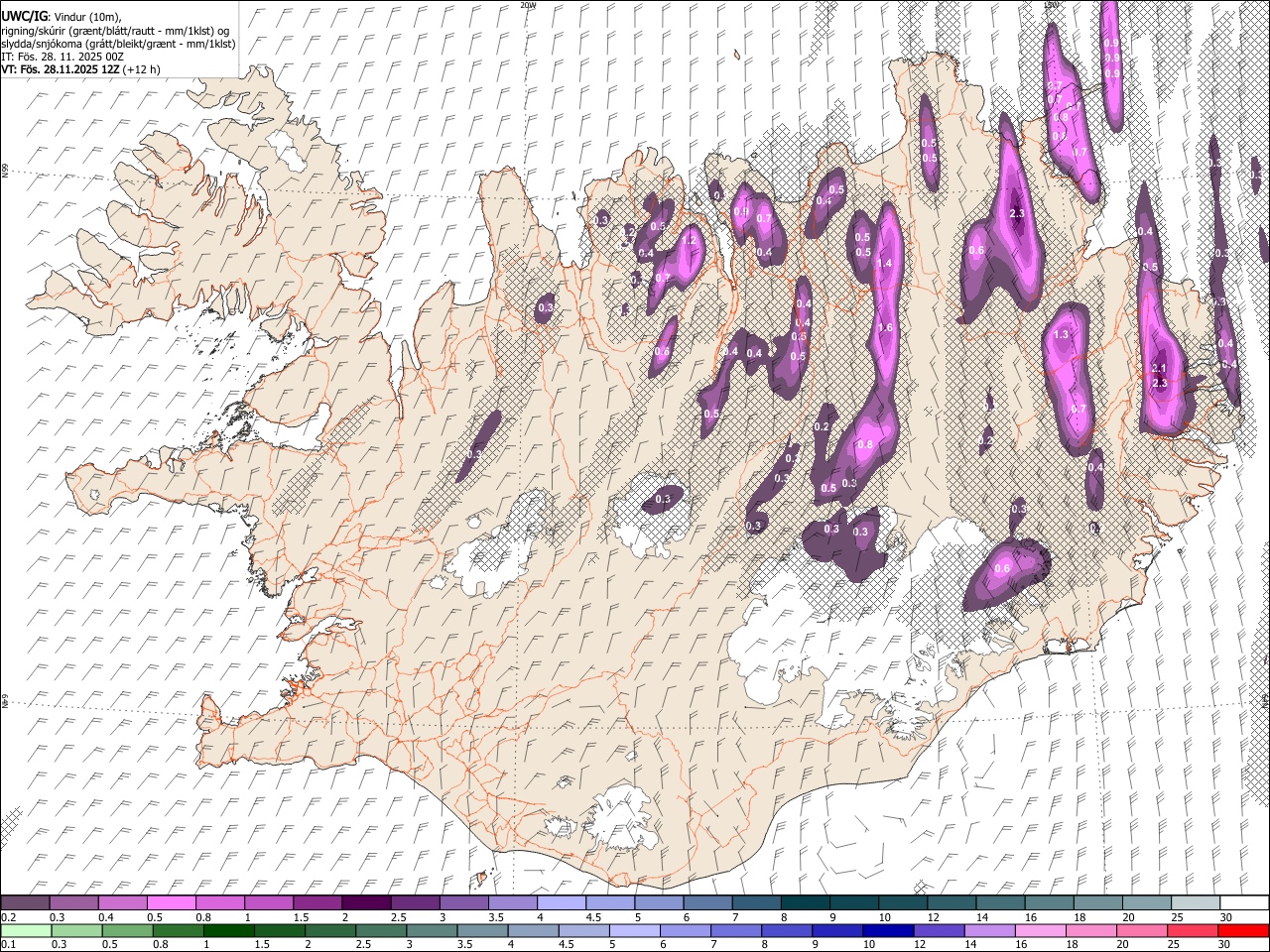Click the '25' label in bottom legend row

[1176, 945]
